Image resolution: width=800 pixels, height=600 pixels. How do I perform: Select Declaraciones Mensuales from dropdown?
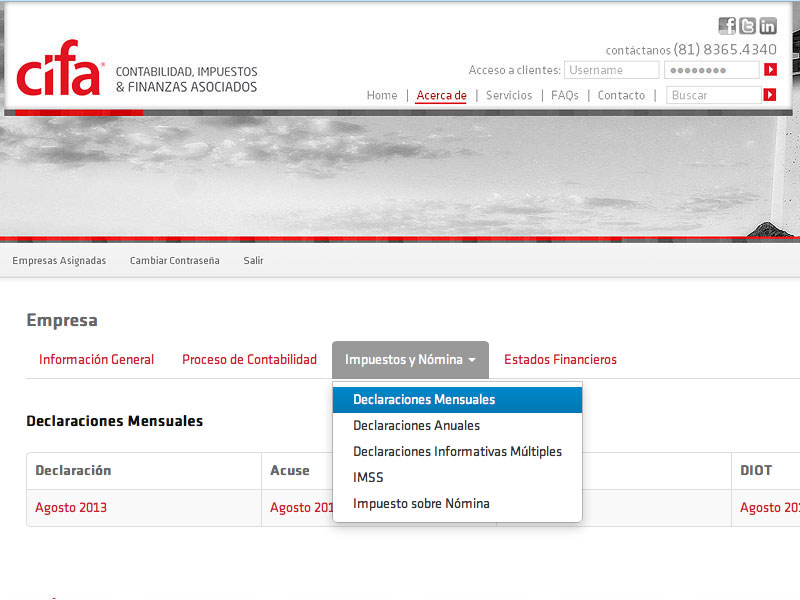tap(424, 400)
